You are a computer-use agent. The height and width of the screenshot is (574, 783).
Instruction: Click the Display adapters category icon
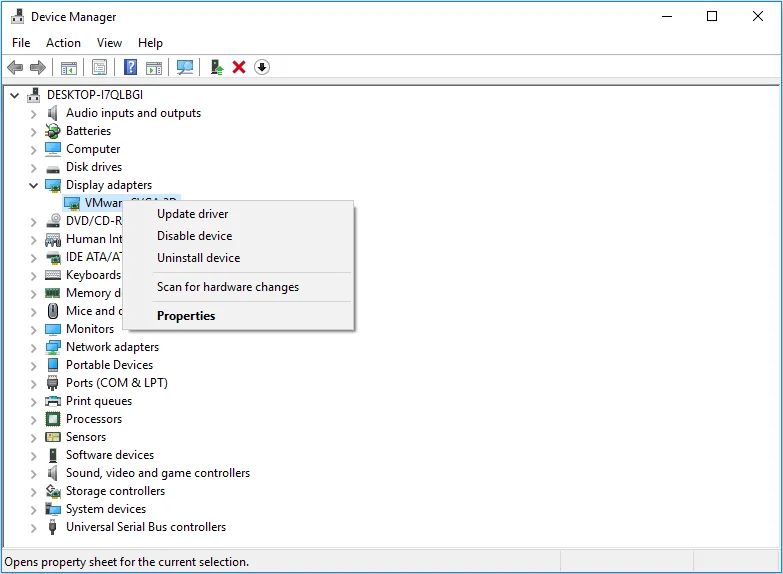point(52,185)
